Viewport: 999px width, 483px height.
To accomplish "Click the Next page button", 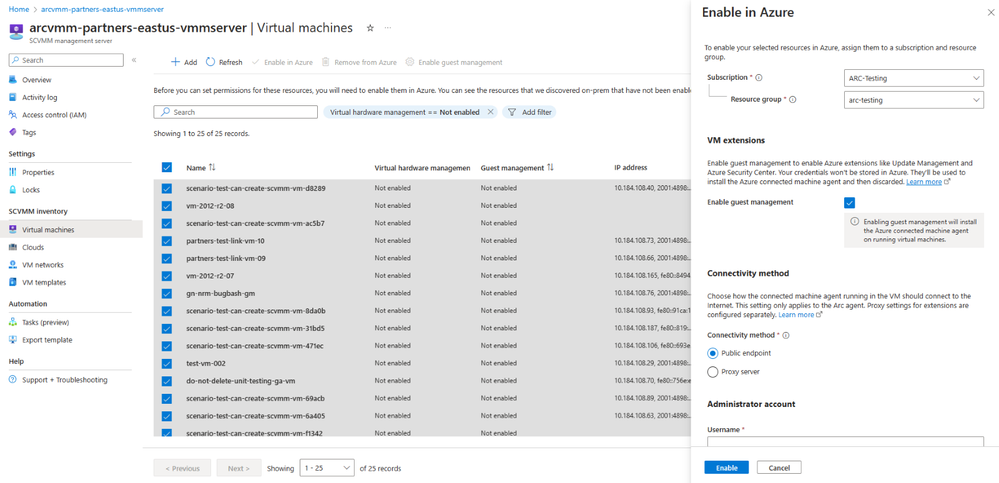I will (x=239, y=468).
